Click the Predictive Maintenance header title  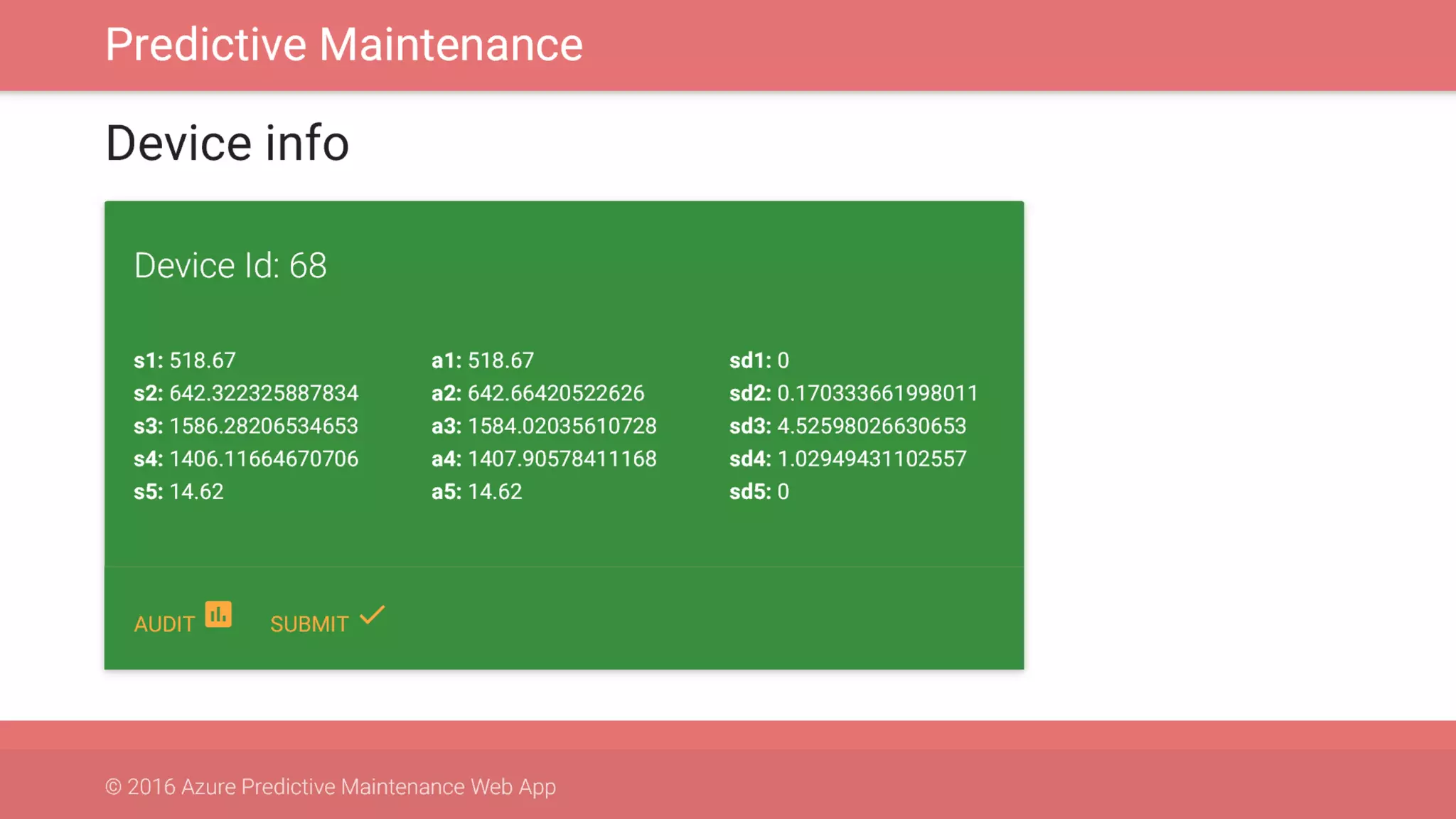pos(344,45)
